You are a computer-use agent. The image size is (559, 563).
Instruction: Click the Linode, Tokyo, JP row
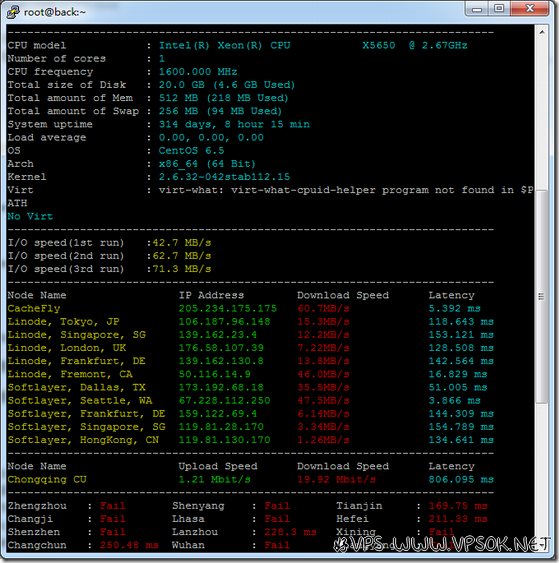(x=250, y=321)
